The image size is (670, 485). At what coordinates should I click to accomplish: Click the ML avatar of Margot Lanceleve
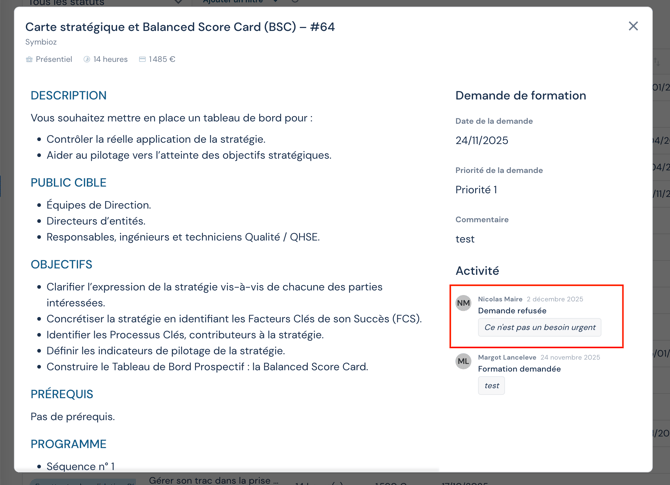464,361
